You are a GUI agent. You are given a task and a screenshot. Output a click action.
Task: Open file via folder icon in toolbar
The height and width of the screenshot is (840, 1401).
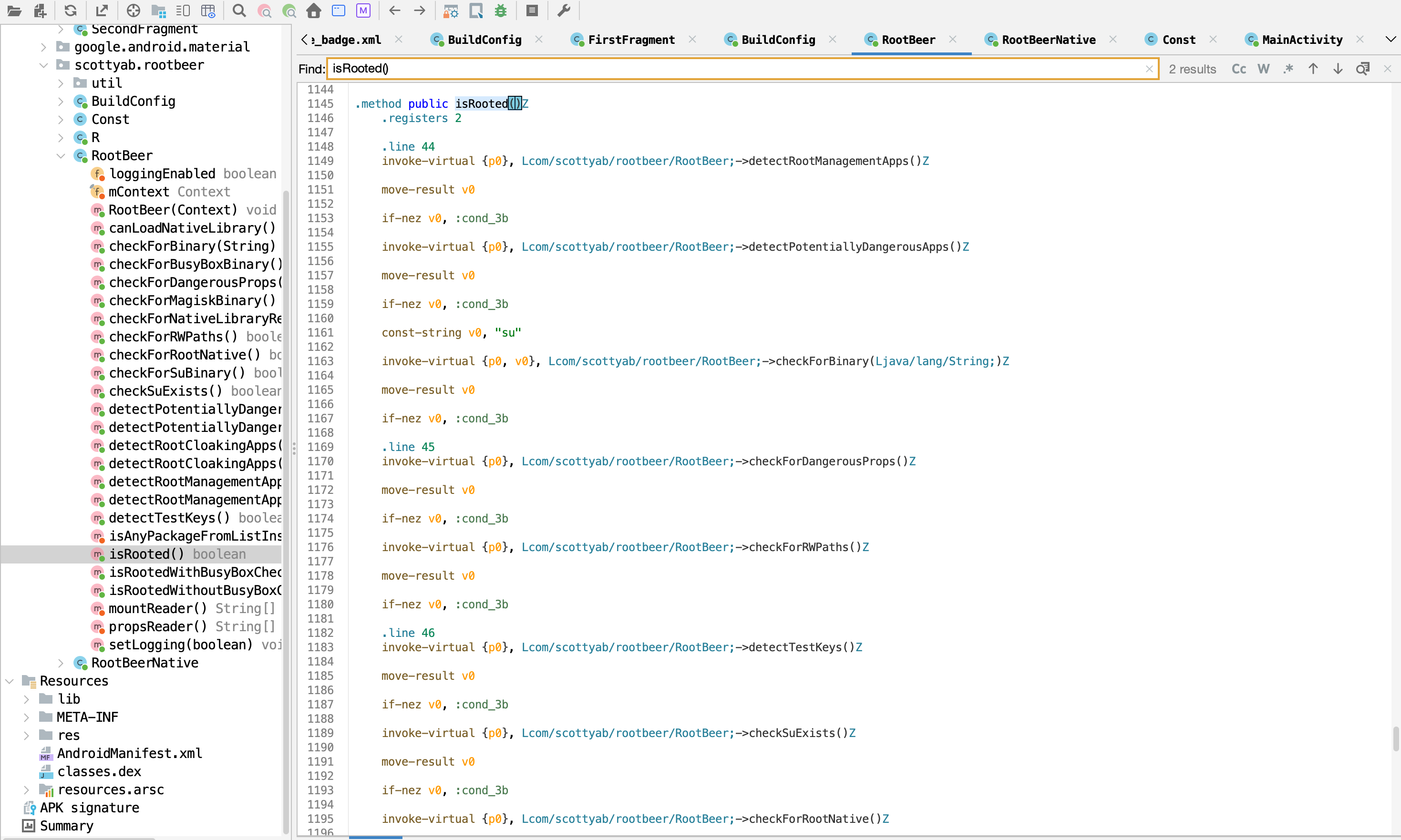14,11
